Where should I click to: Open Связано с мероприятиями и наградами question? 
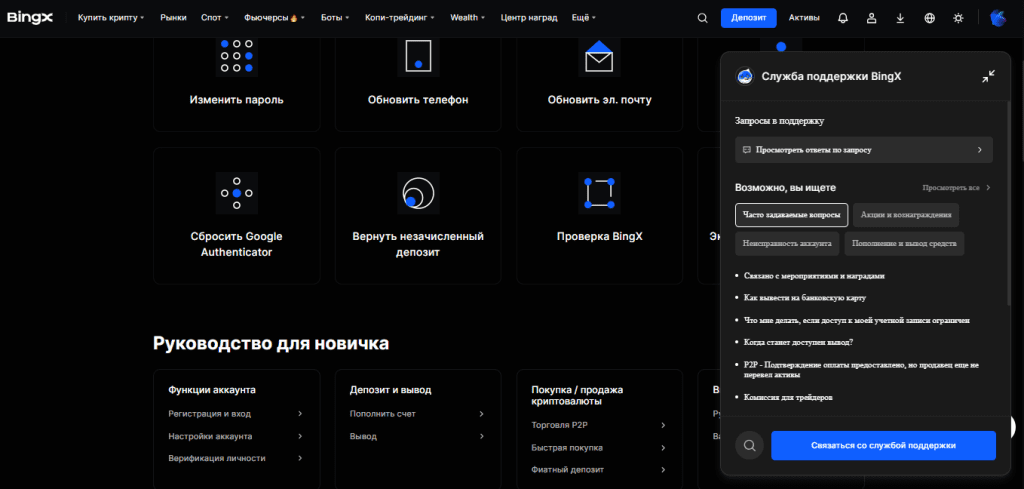814,276
